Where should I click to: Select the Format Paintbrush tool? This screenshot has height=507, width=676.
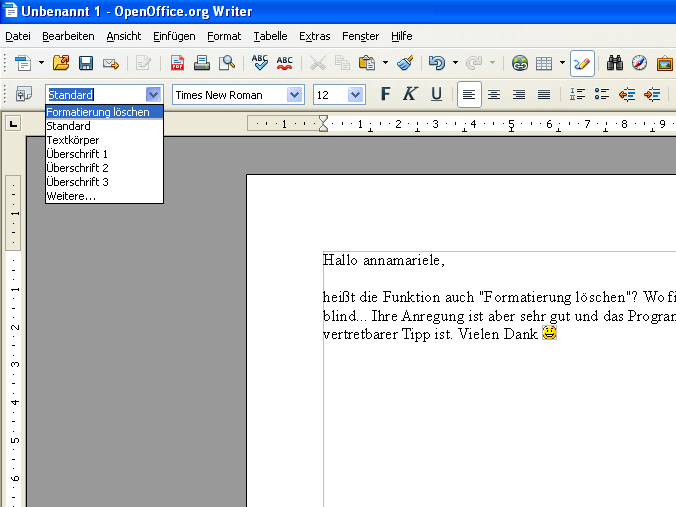[405, 63]
